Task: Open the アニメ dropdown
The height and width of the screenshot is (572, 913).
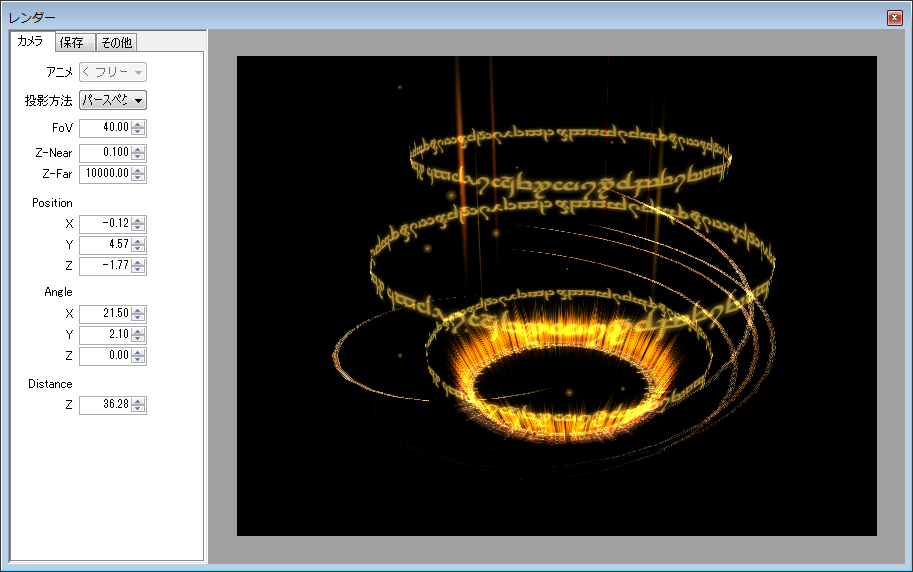Action: [113, 72]
